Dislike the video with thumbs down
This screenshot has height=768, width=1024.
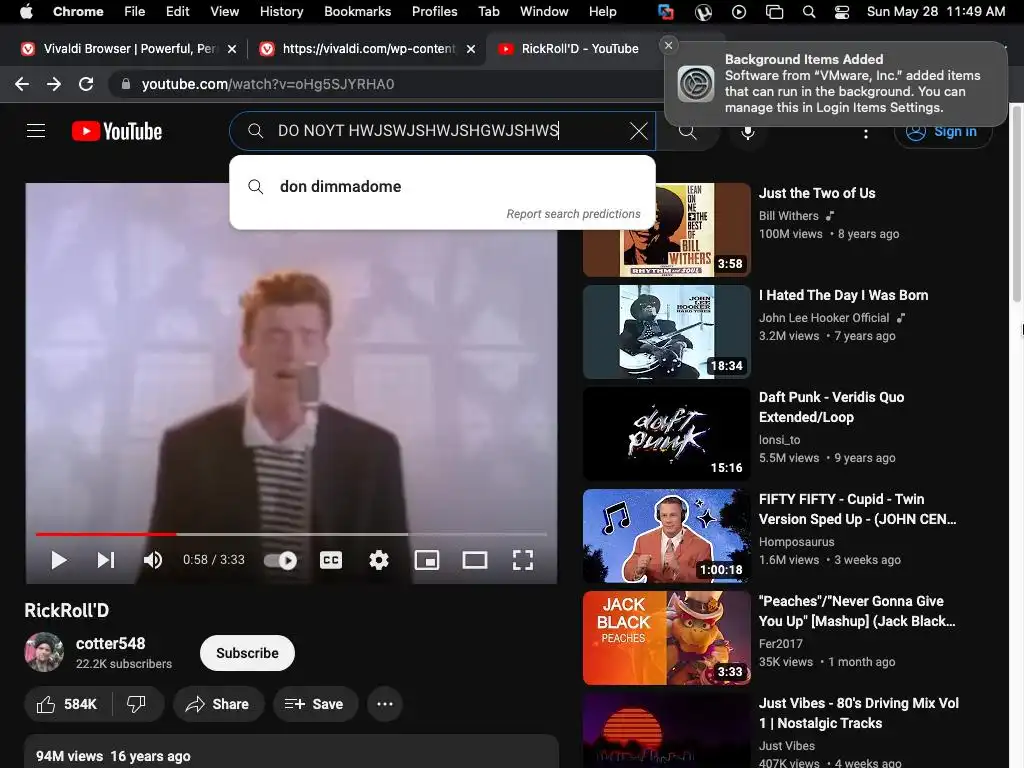137,704
